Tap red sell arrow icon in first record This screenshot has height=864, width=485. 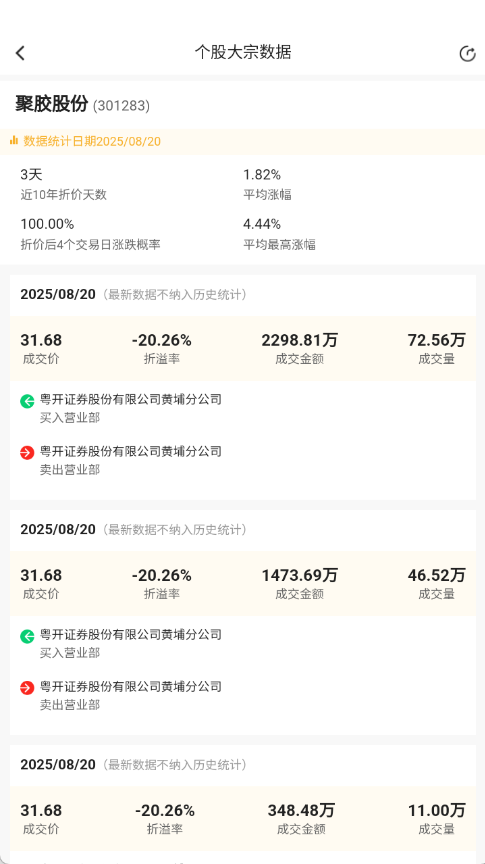pyautogui.click(x=27, y=453)
